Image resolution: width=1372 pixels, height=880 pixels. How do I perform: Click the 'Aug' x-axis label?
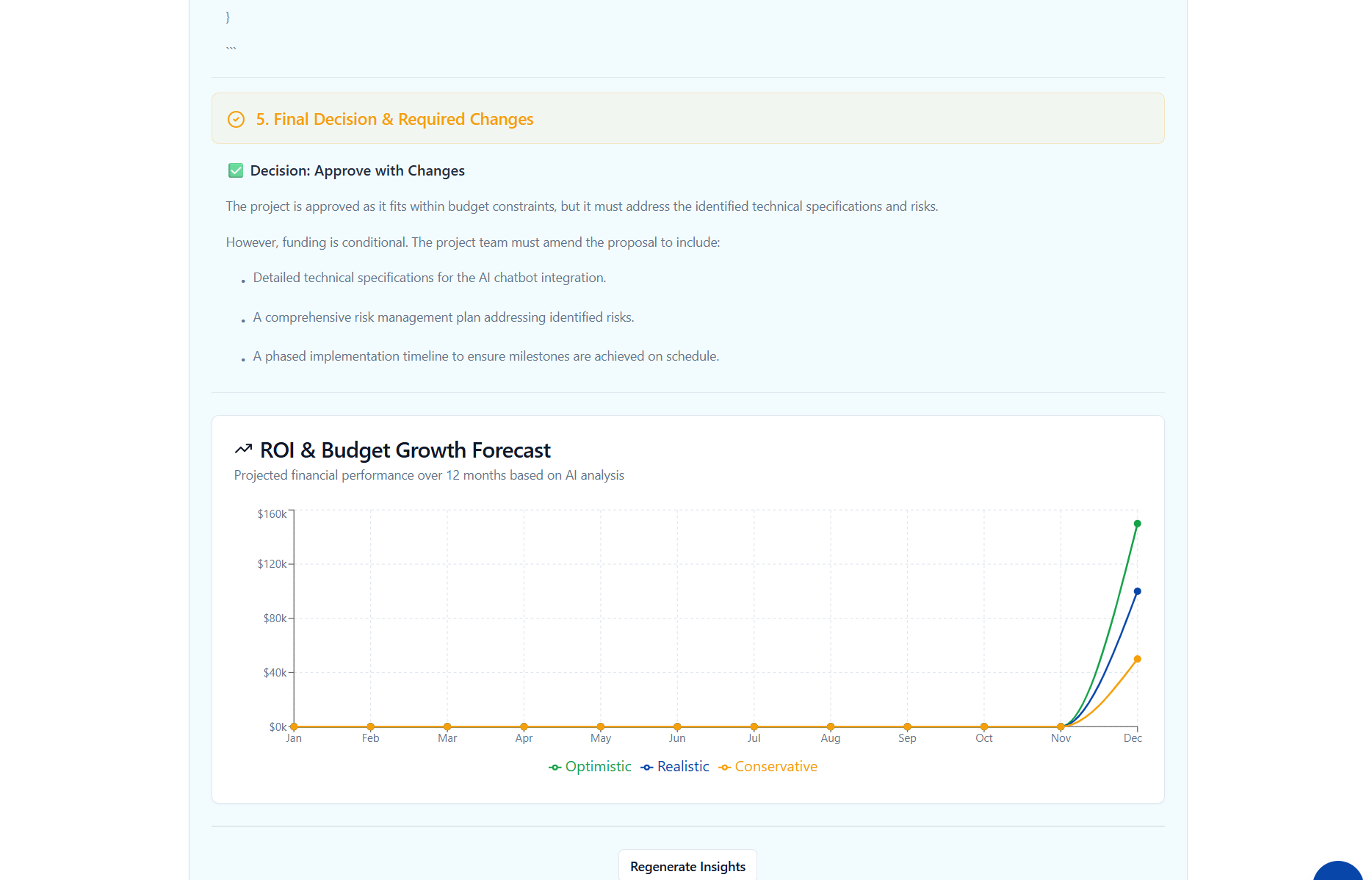pyautogui.click(x=831, y=738)
